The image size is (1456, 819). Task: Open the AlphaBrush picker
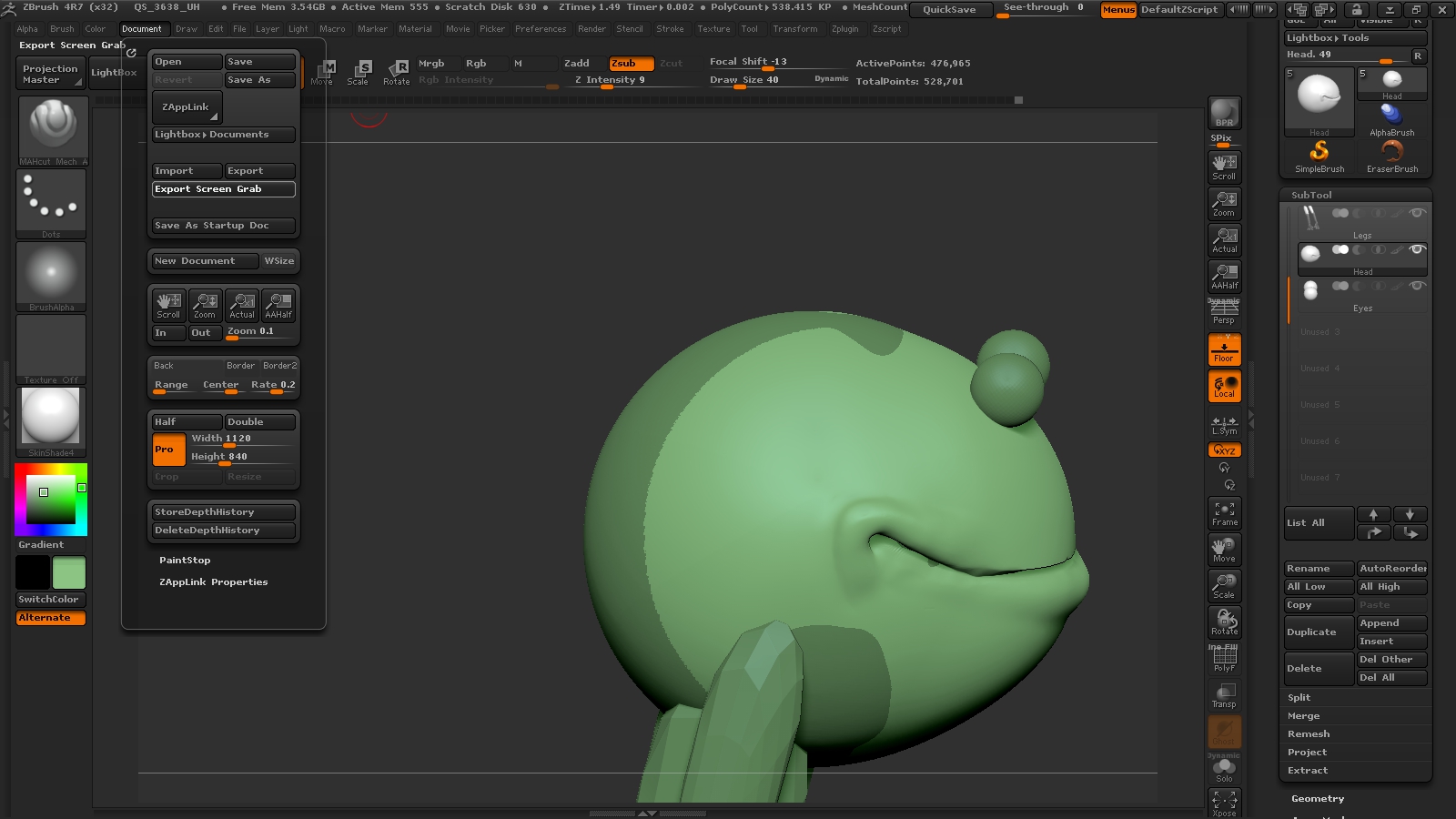(x=1392, y=116)
